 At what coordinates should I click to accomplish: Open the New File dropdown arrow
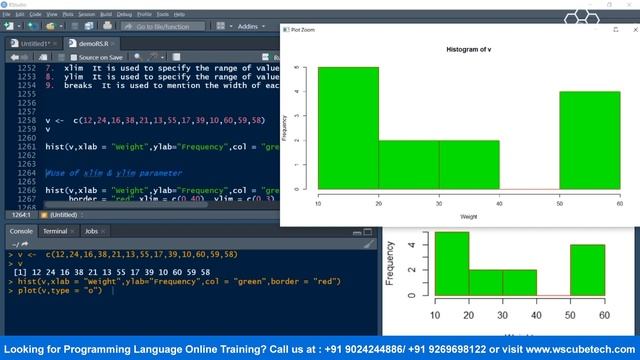[19, 27]
